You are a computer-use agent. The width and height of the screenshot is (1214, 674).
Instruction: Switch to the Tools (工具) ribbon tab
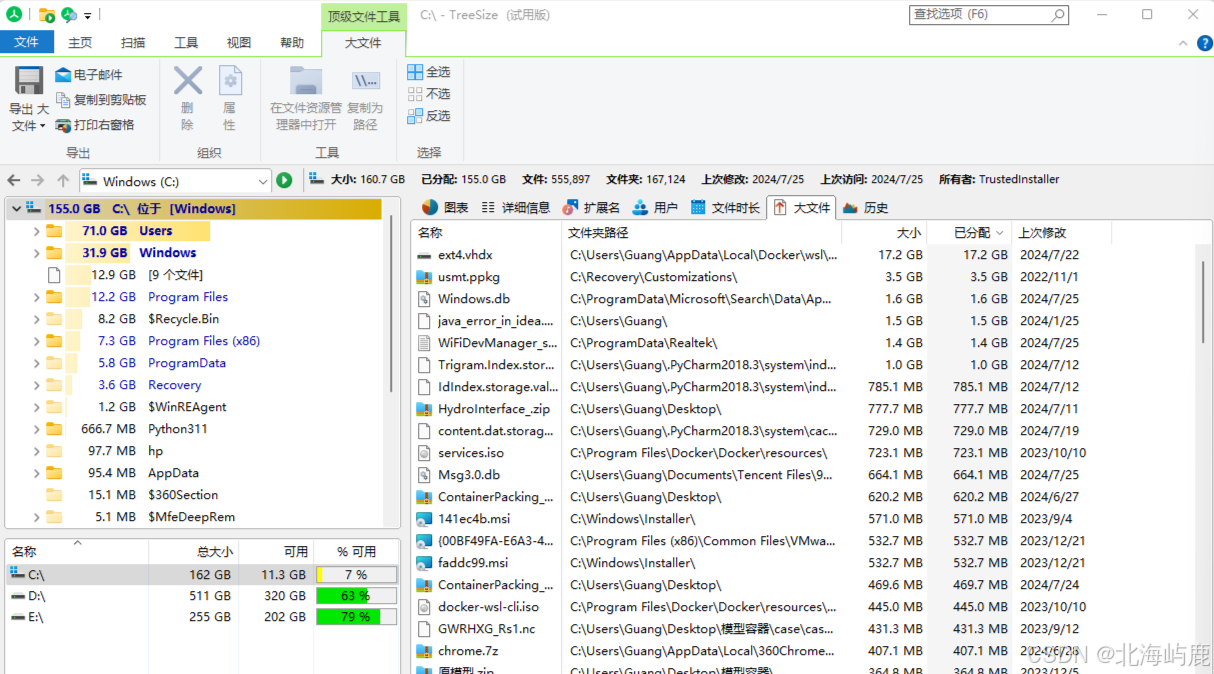click(x=186, y=43)
